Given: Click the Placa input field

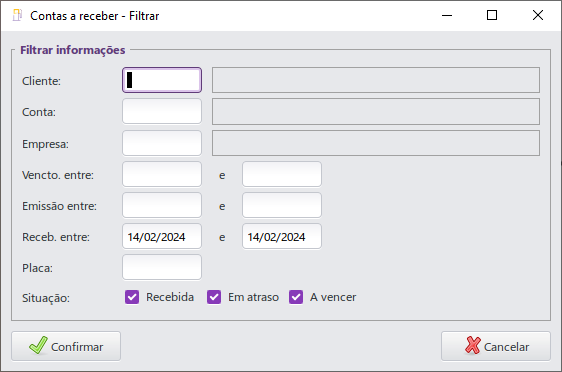Looking at the screenshot, I should tap(162, 267).
